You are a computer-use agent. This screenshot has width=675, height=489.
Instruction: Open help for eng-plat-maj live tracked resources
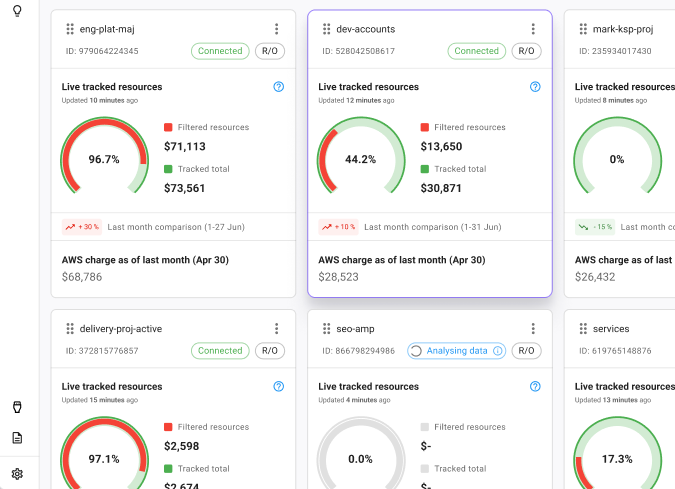(279, 87)
